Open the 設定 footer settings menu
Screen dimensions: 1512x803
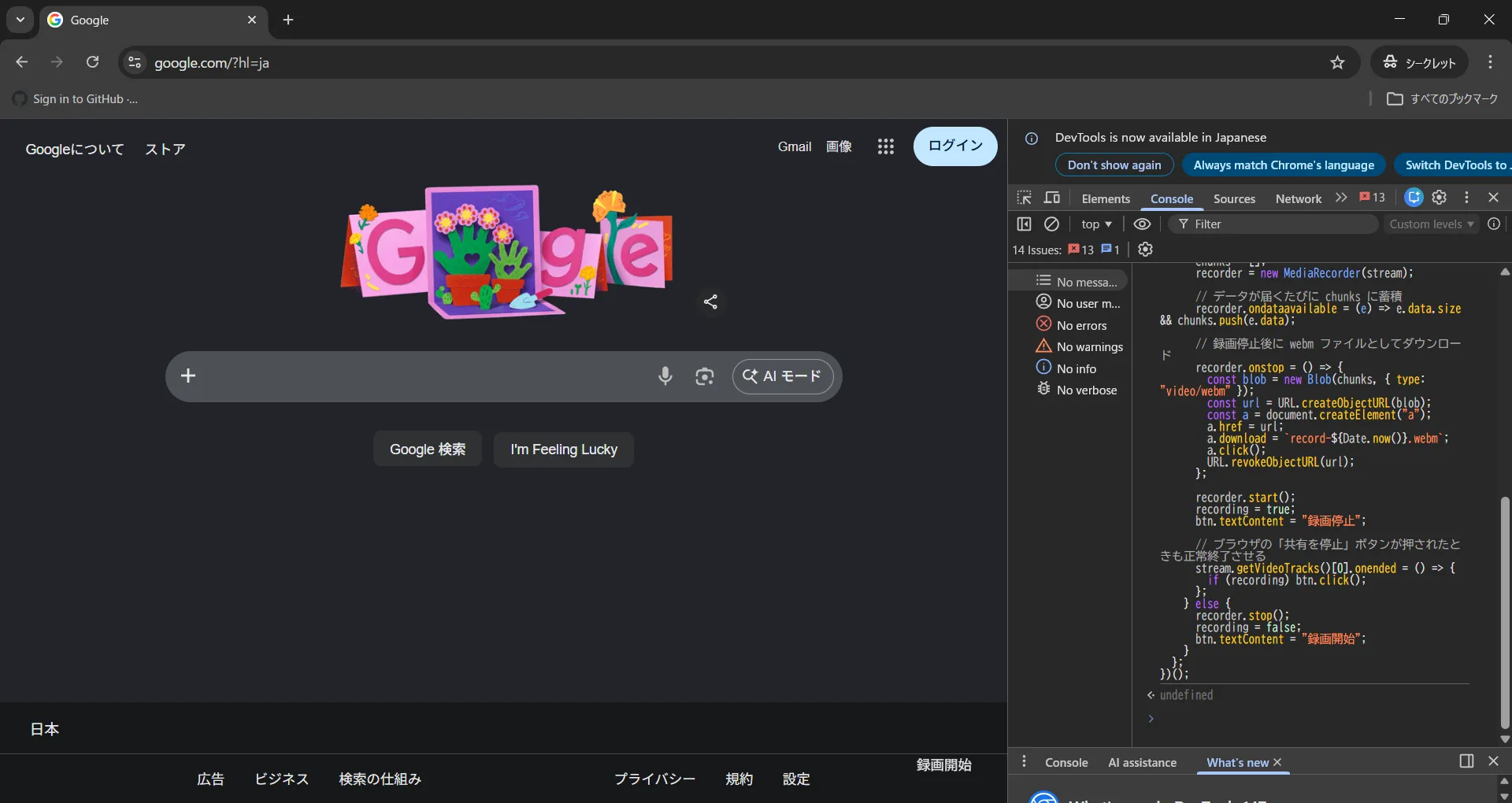pyautogui.click(x=796, y=779)
